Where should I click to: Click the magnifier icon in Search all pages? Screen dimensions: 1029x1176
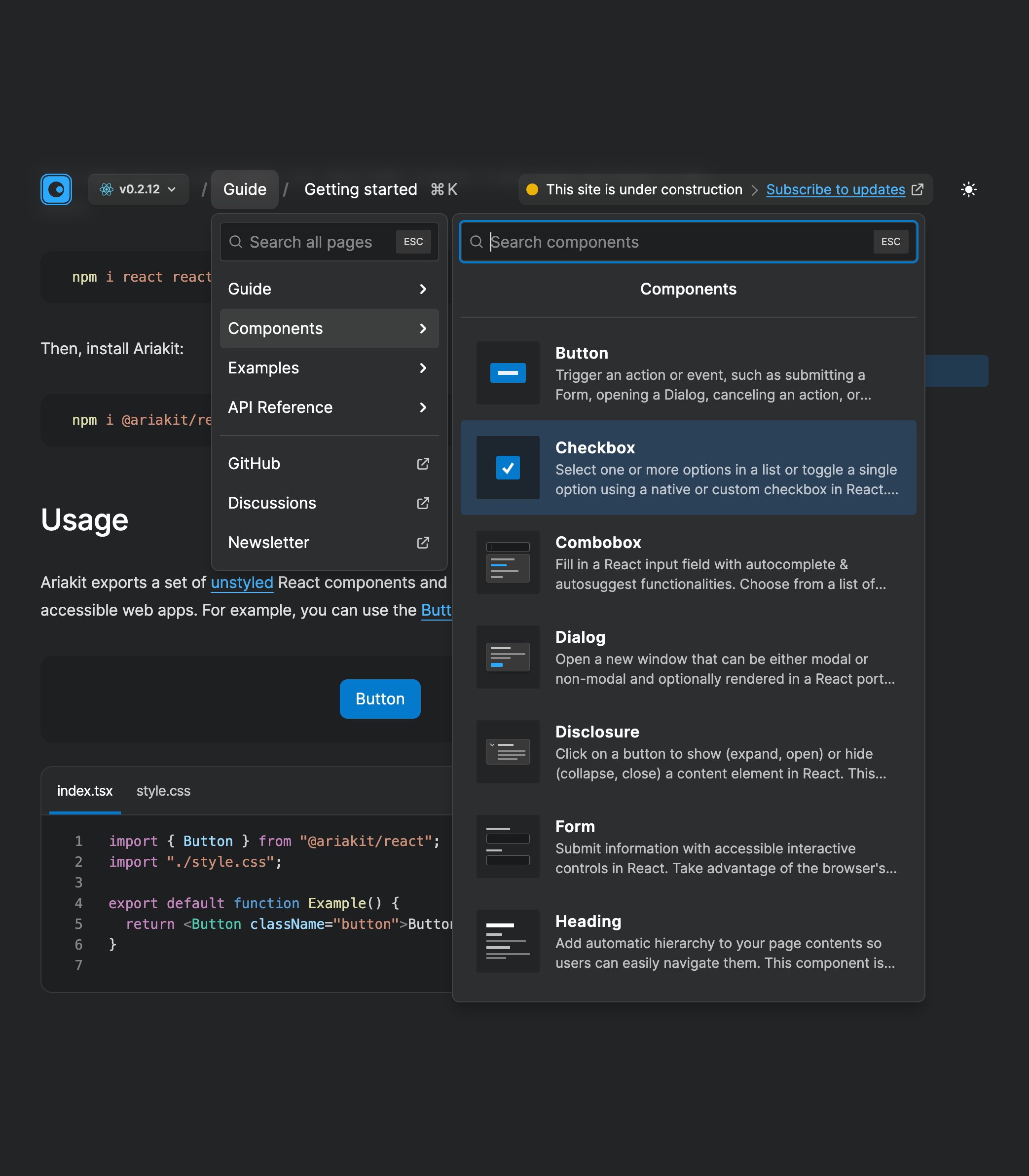pyautogui.click(x=235, y=242)
